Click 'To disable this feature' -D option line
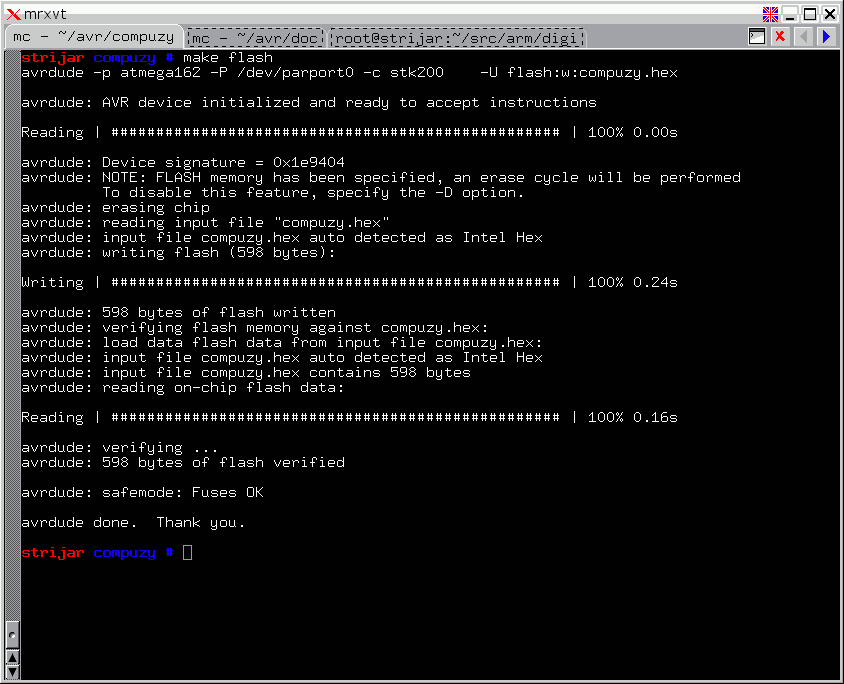 [x=313, y=193]
